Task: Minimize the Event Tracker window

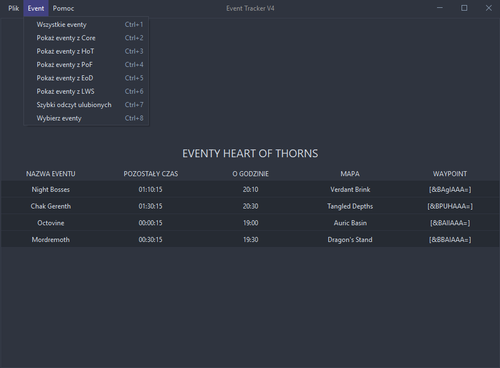Action: 440,8
